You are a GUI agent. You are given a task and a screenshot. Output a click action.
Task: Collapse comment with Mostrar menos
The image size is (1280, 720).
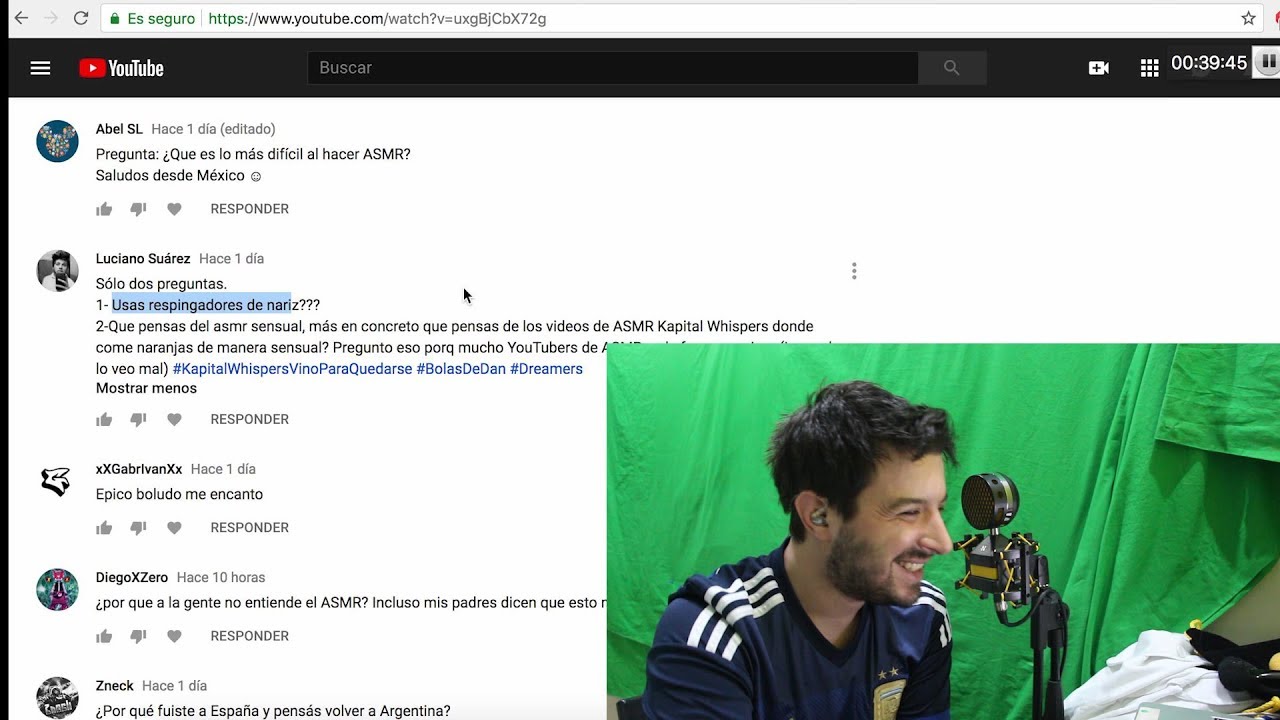pos(146,388)
